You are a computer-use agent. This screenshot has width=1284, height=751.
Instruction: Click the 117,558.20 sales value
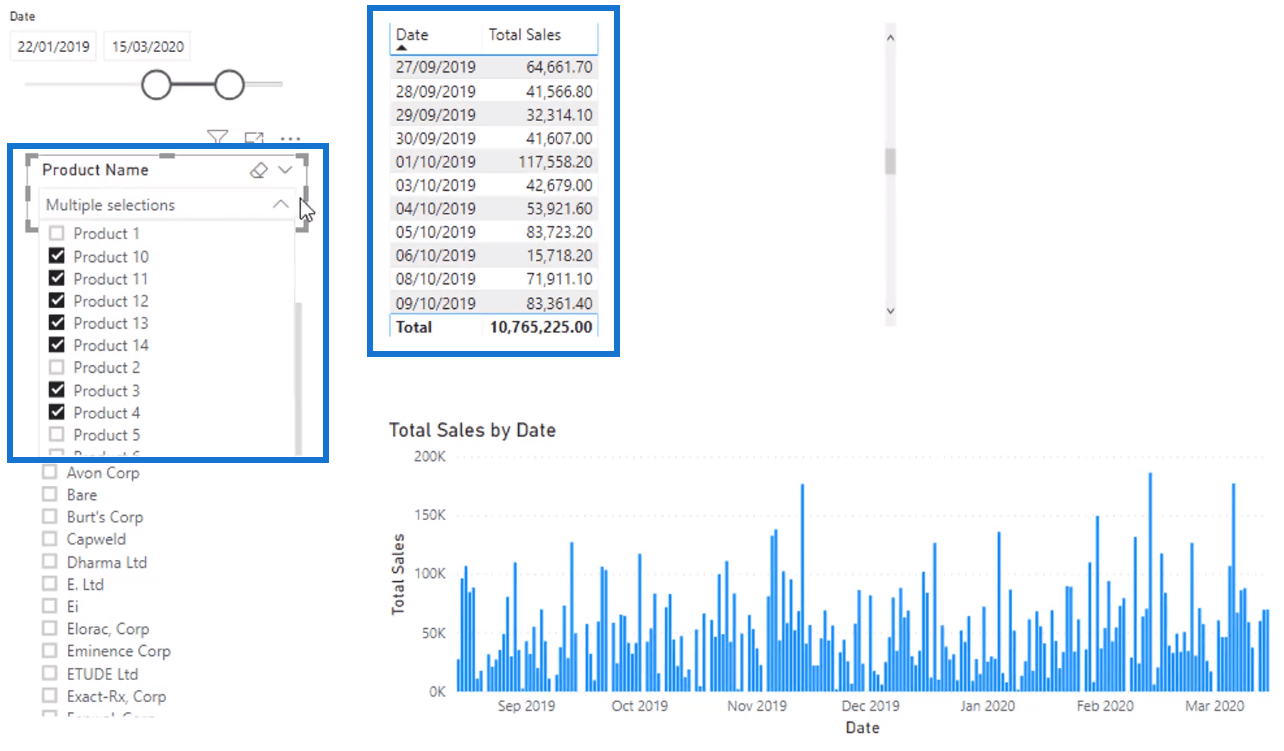pyautogui.click(x=554, y=161)
